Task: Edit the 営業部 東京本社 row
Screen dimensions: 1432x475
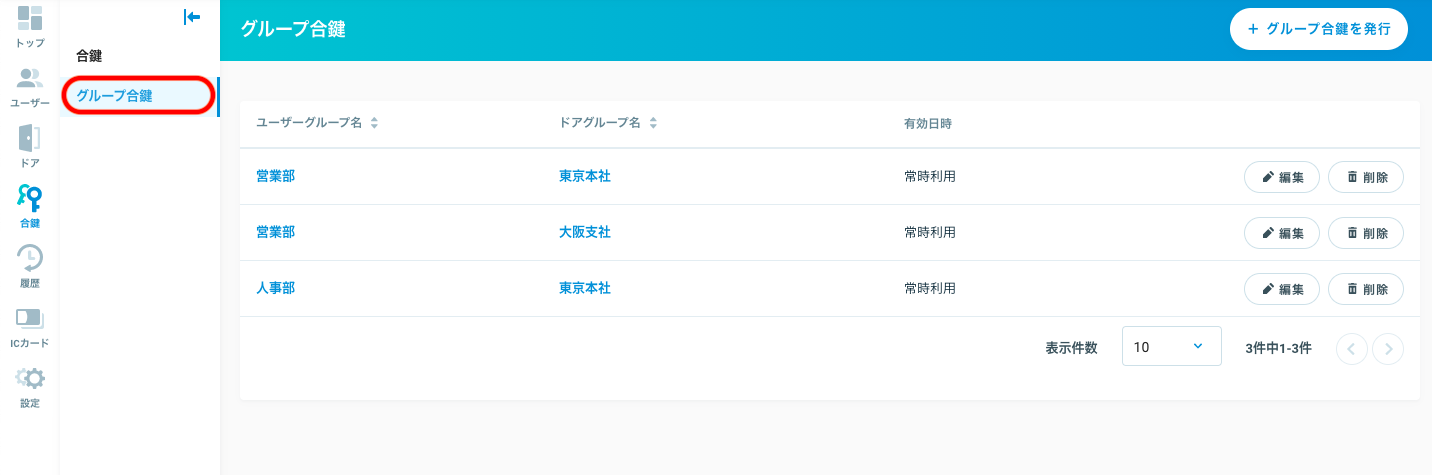Action: 1282,177
